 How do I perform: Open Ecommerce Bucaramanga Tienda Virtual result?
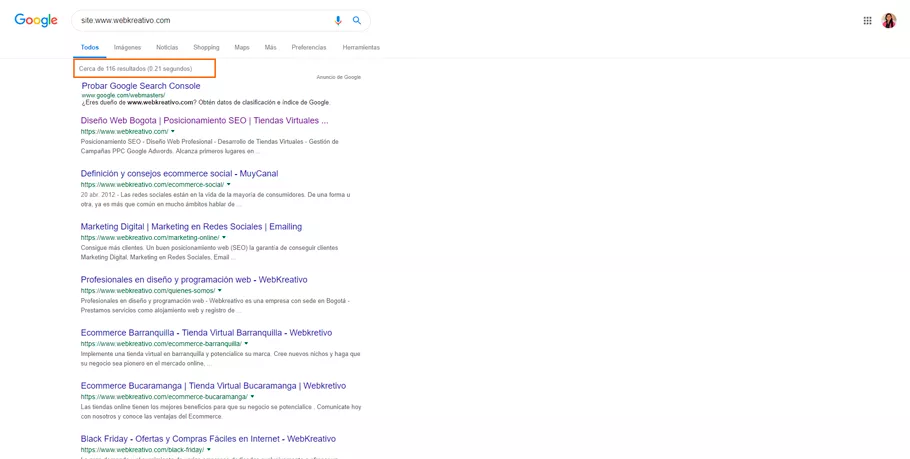tap(213, 386)
